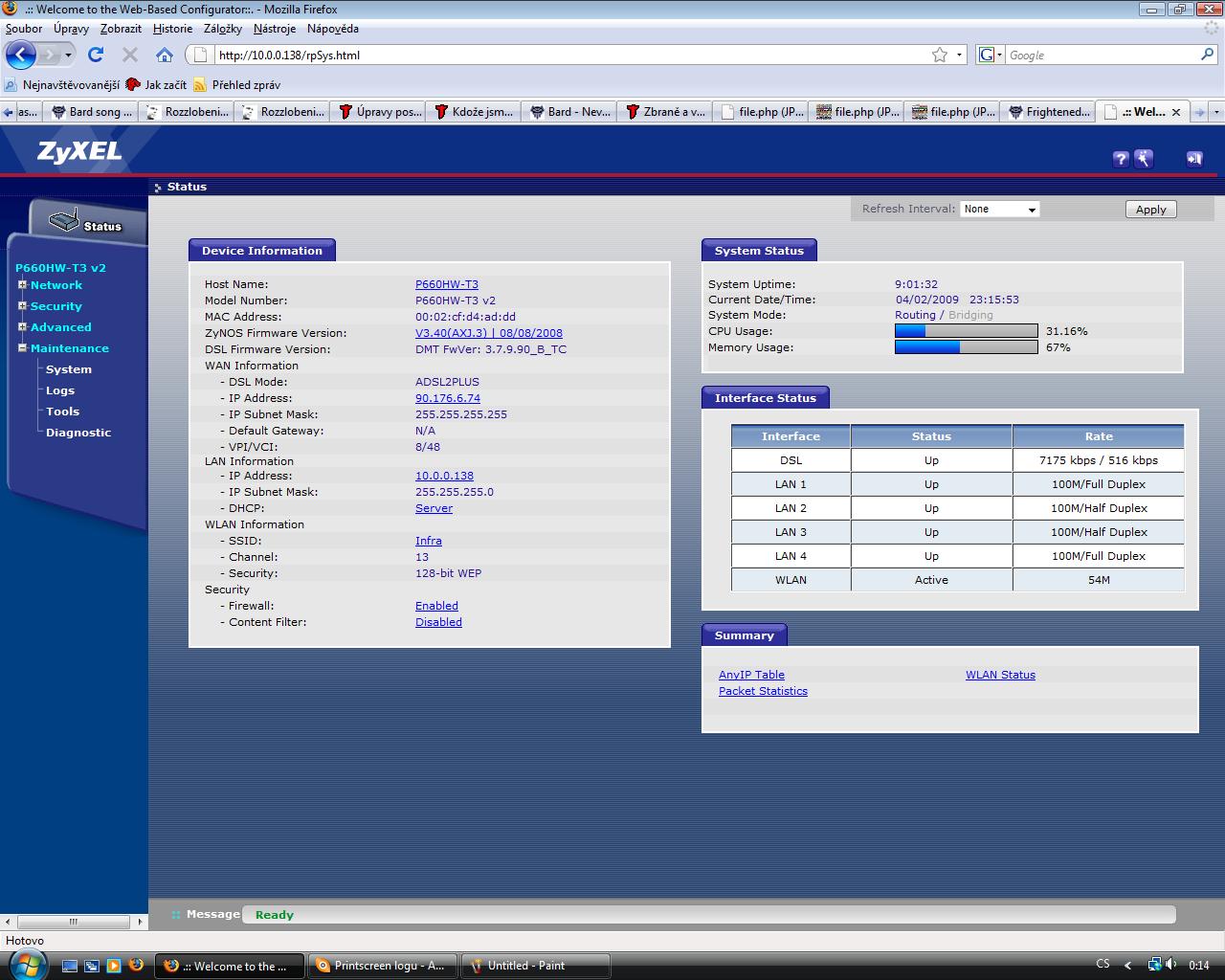The image size is (1225, 980).
Task: Click the Windows Start orb
Action: [x=26, y=965]
